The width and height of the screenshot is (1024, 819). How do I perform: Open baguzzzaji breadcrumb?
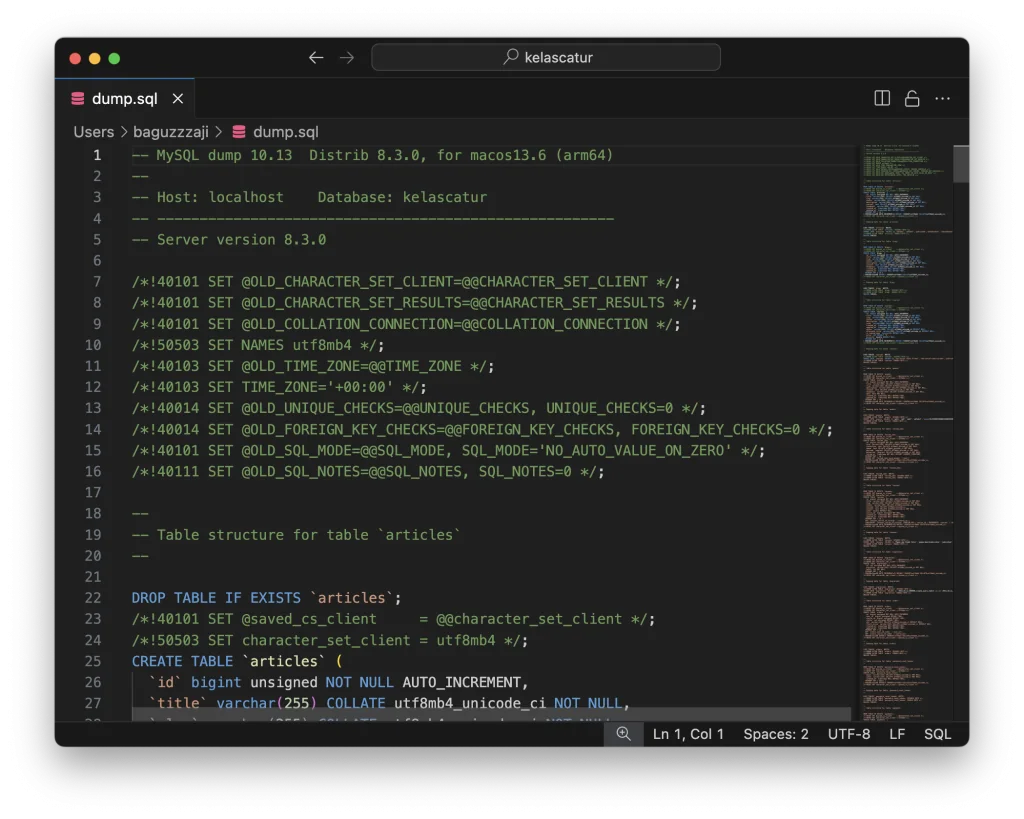click(x=170, y=132)
